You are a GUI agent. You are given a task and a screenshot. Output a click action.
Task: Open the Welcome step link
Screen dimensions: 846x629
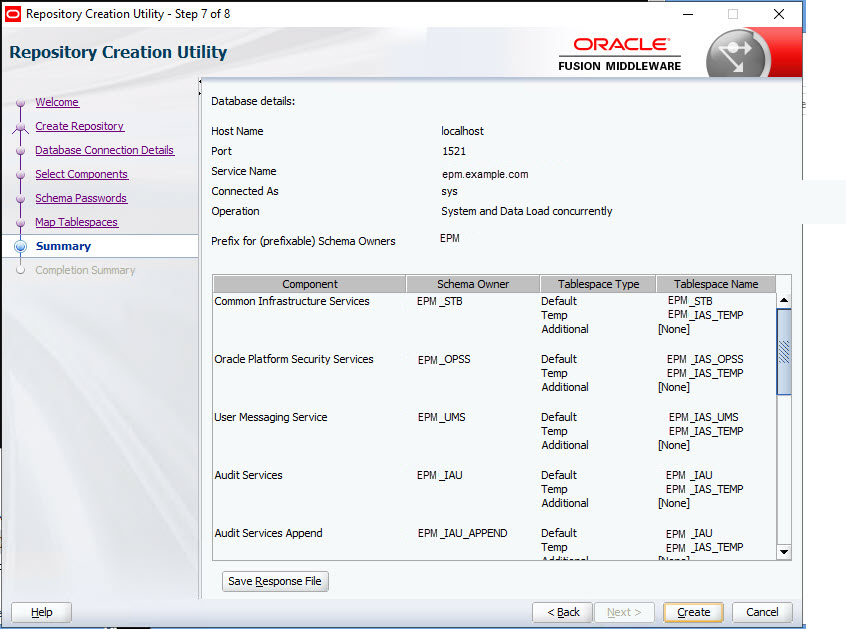point(57,102)
